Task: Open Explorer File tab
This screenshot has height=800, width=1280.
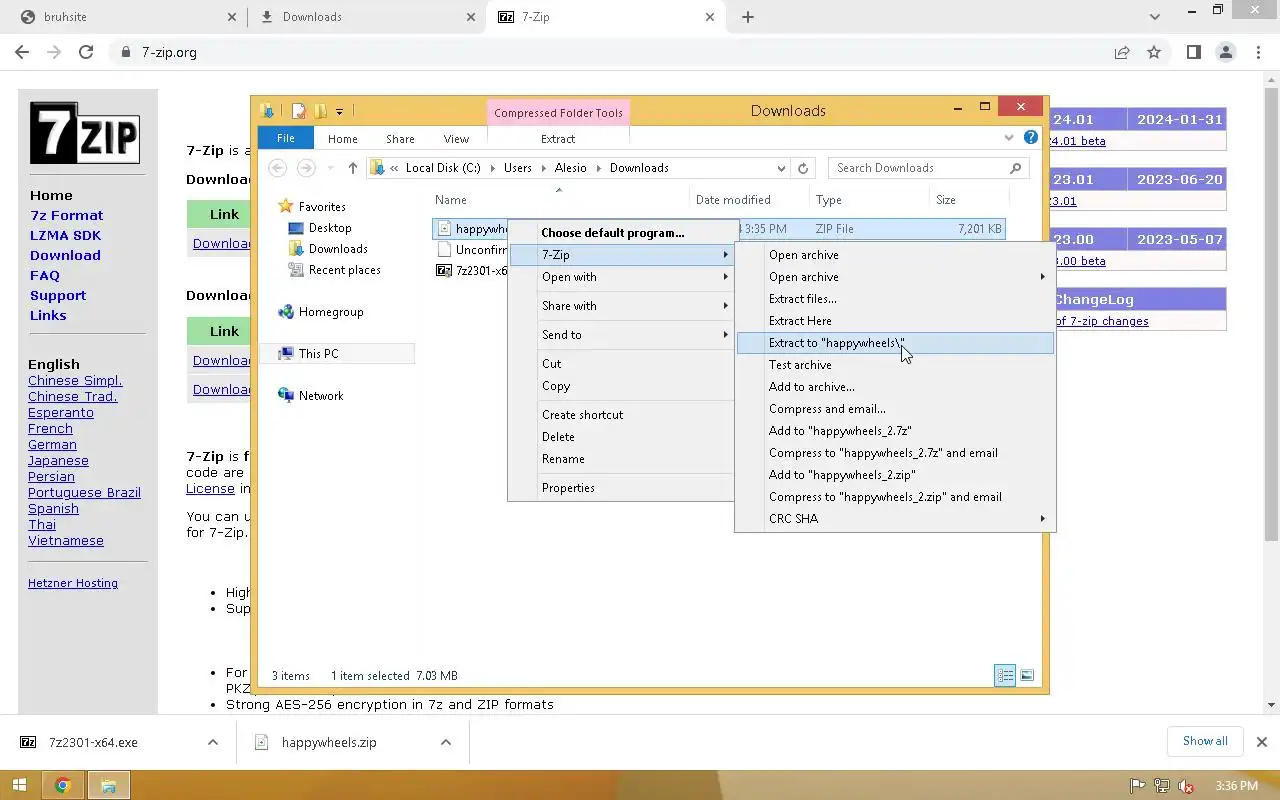Action: (286, 139)
